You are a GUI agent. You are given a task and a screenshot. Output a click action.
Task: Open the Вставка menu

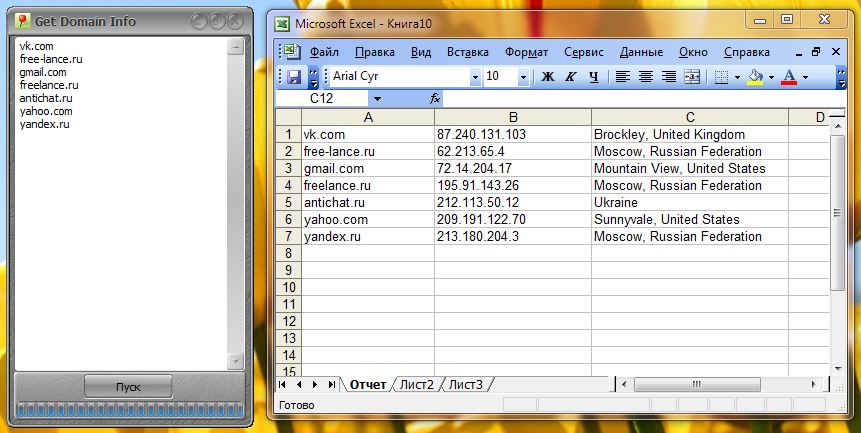[x=468, y=52]
